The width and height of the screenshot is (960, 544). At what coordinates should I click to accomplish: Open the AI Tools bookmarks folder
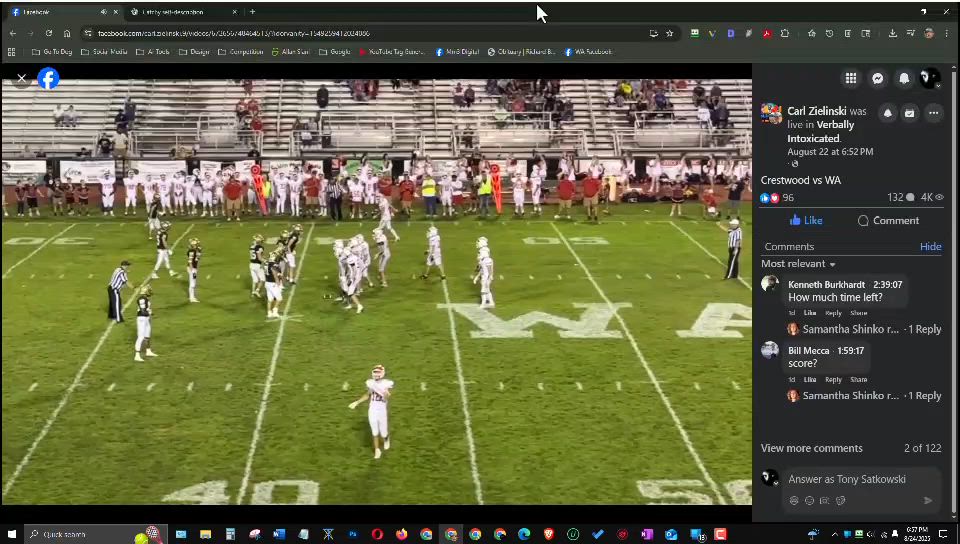[x=152, y=51]
